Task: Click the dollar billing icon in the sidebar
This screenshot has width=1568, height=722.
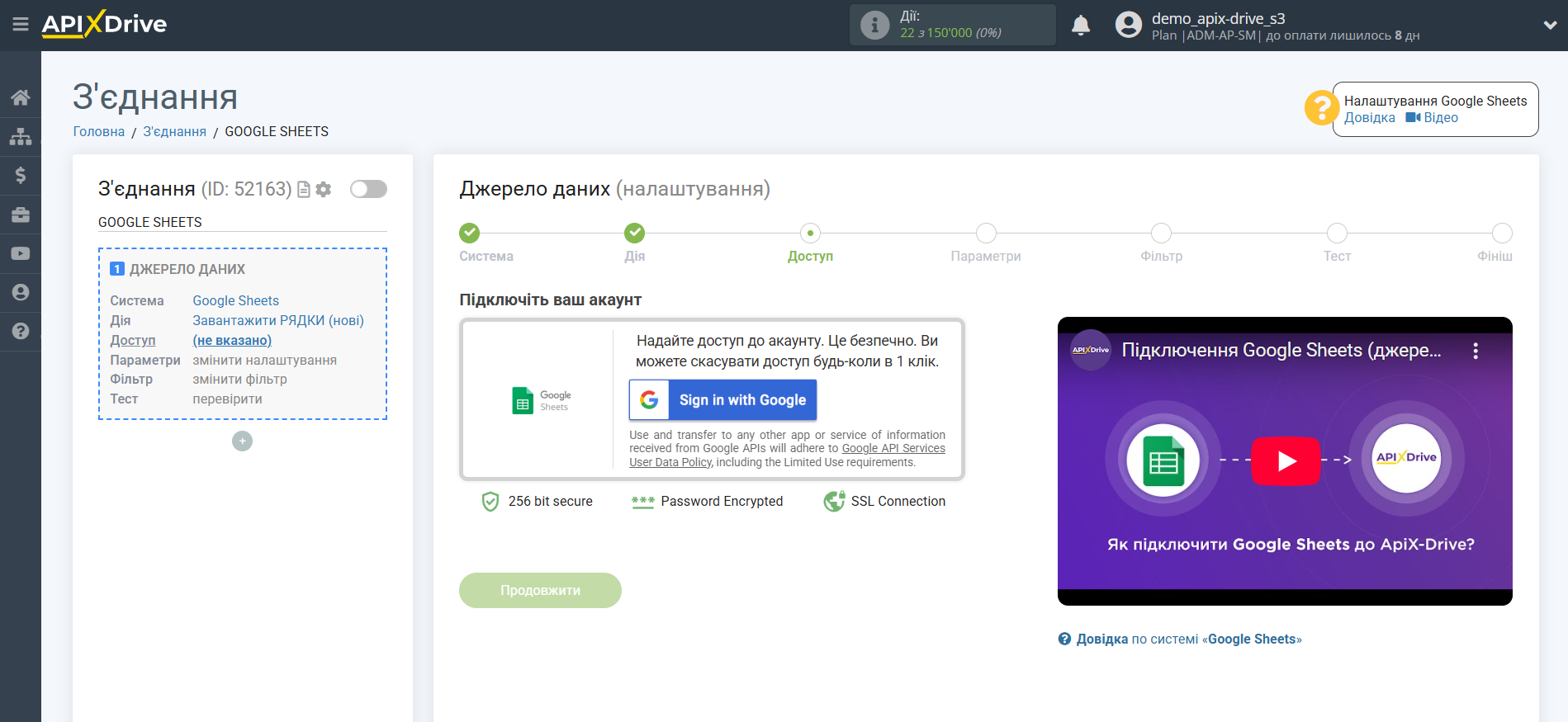Action: tap(21, 175)
